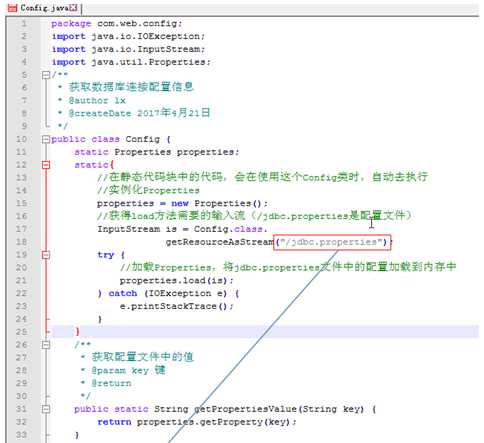Collapse the try block fold at line 19
The height and width of the screenshot is (443, 484).
46,255
